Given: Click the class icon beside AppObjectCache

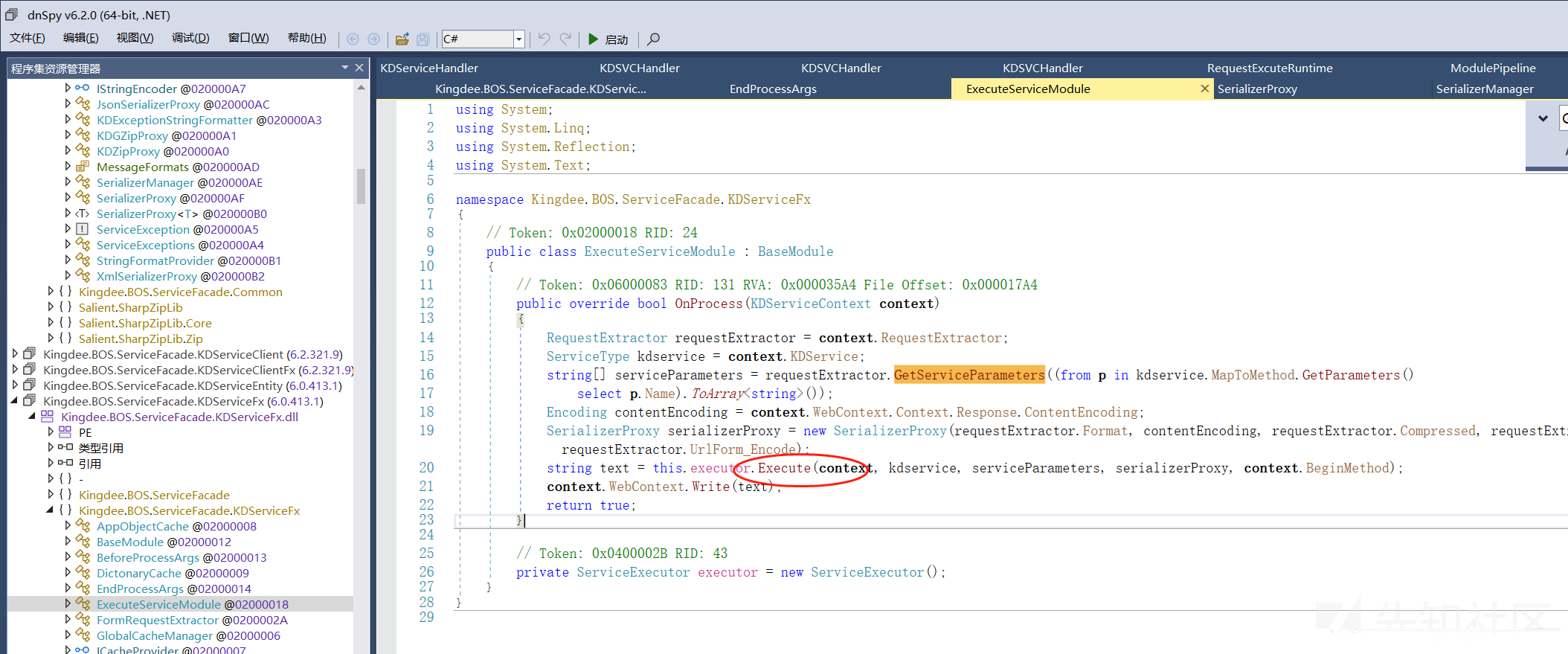Looking at the screenshot, I should (x=83, y=526).
